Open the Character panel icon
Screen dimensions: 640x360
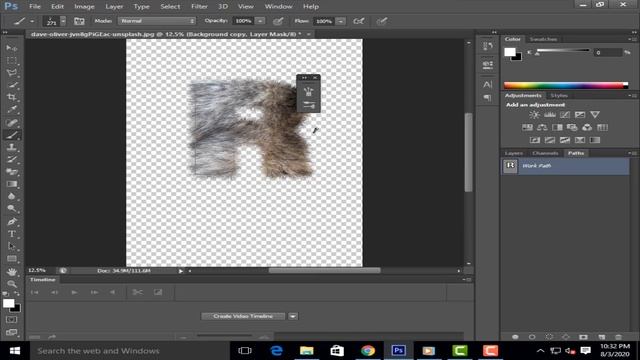click(487, 84)
